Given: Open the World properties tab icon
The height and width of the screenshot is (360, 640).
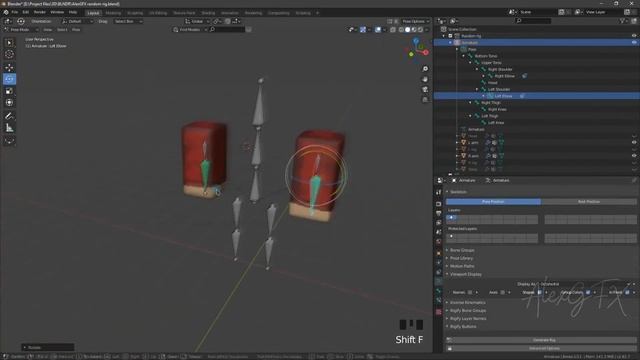Looking at the screenshot, I should point(439,242).
